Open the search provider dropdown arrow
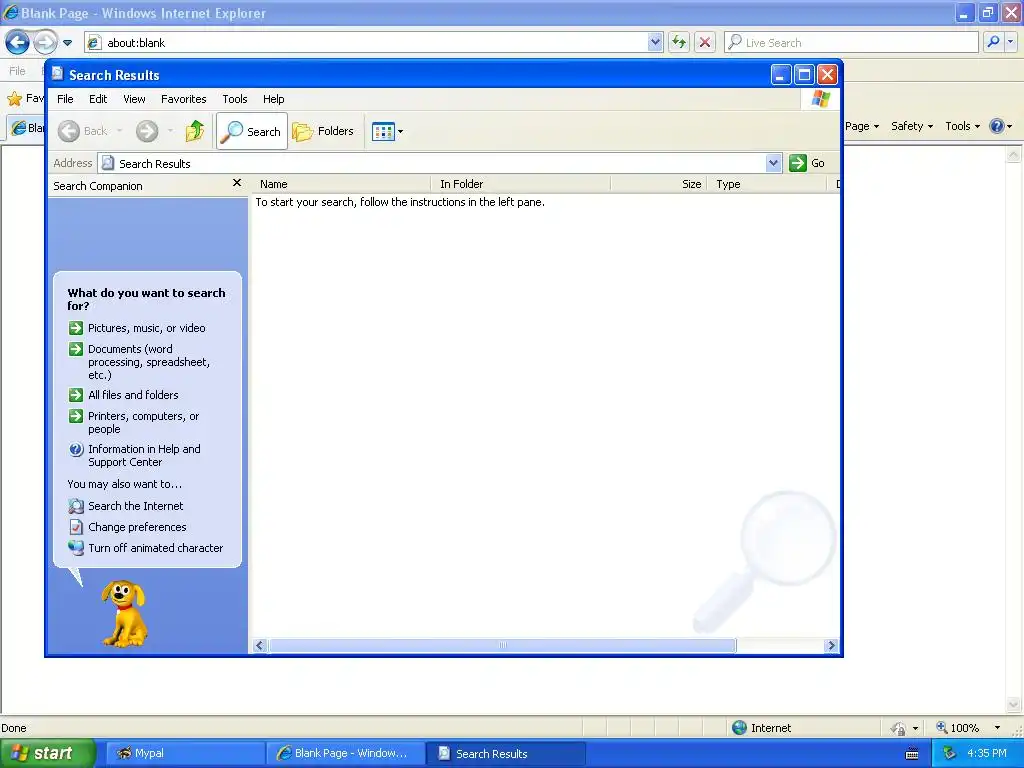The width and height of the screenshot is (1024, 768). [1010, 42]
